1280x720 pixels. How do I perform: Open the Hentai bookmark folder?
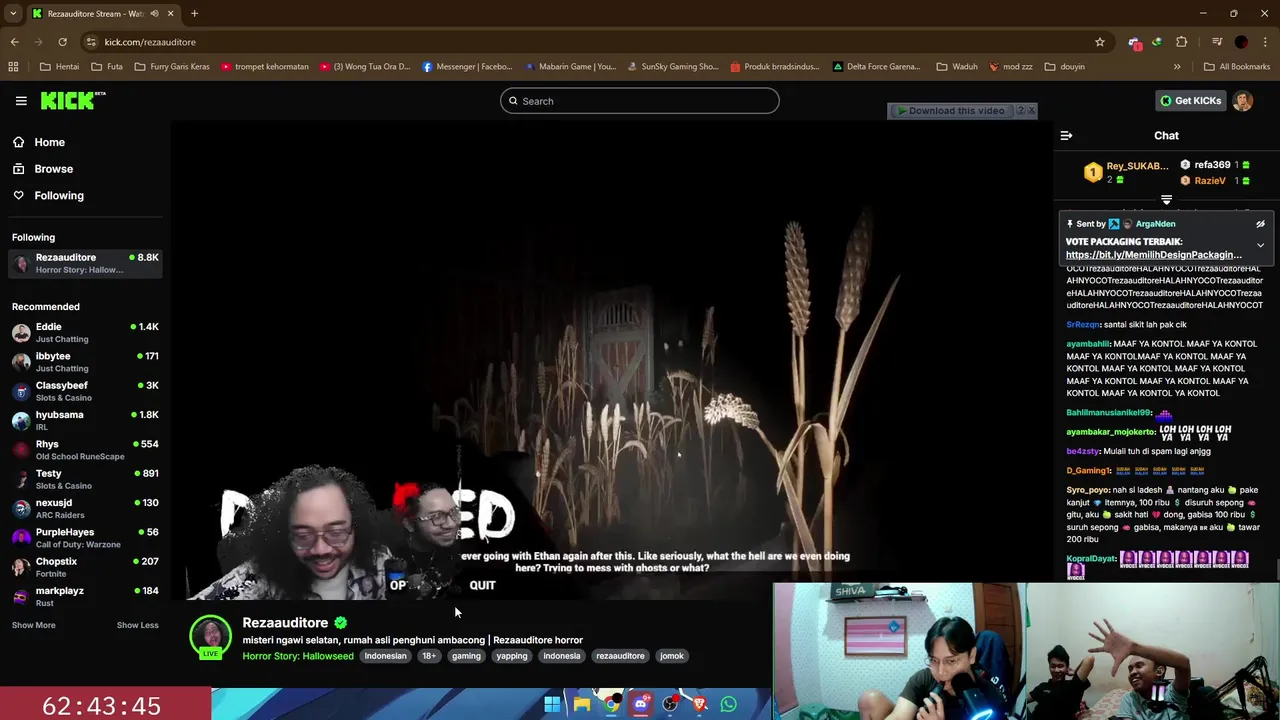coord(59,67)
